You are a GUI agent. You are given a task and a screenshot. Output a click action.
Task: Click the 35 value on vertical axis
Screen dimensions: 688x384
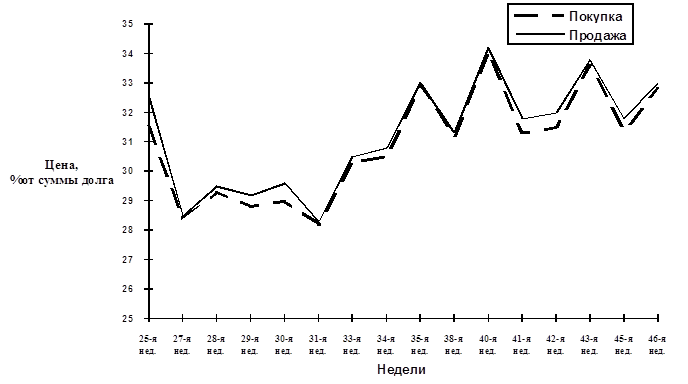(x=128, y=24)
